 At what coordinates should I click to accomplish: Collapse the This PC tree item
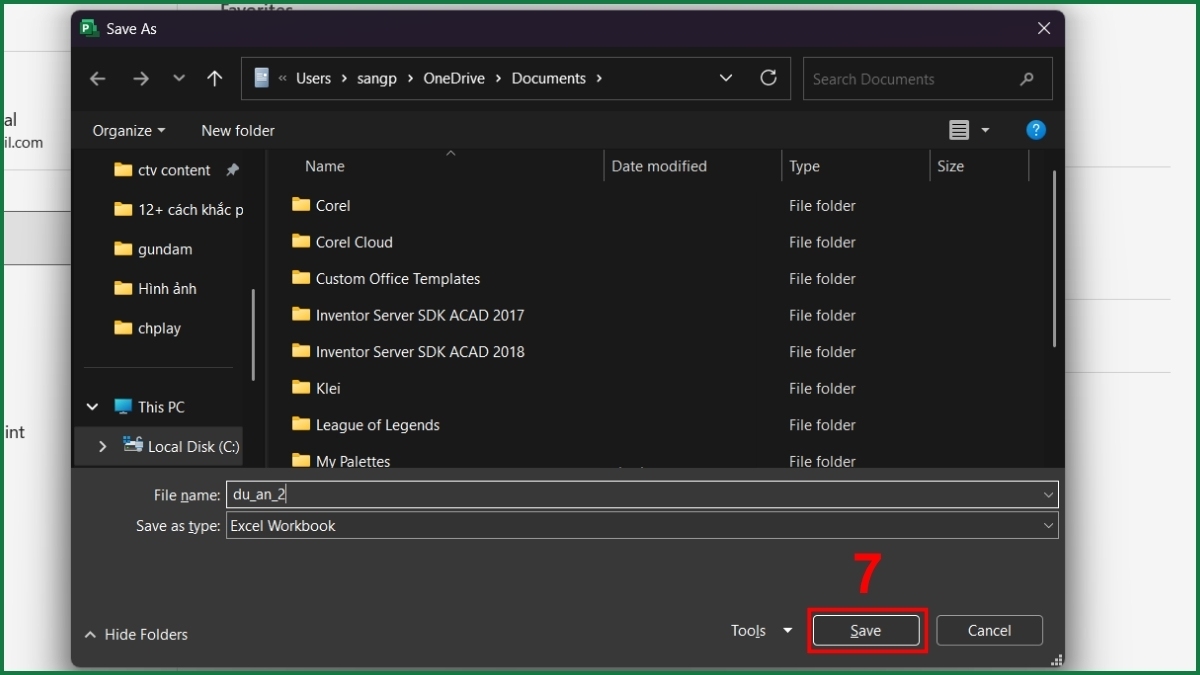tap(92, 406)
